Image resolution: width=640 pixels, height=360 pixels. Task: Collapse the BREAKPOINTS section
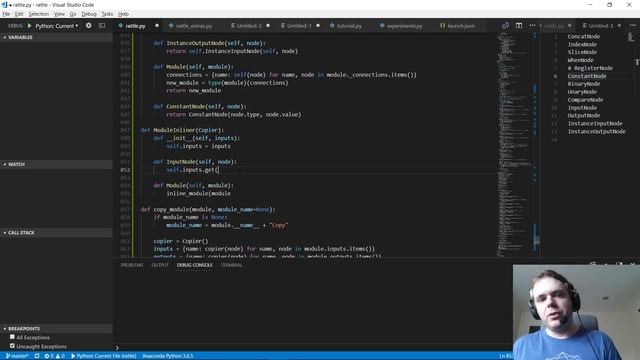tap(56, 328)
